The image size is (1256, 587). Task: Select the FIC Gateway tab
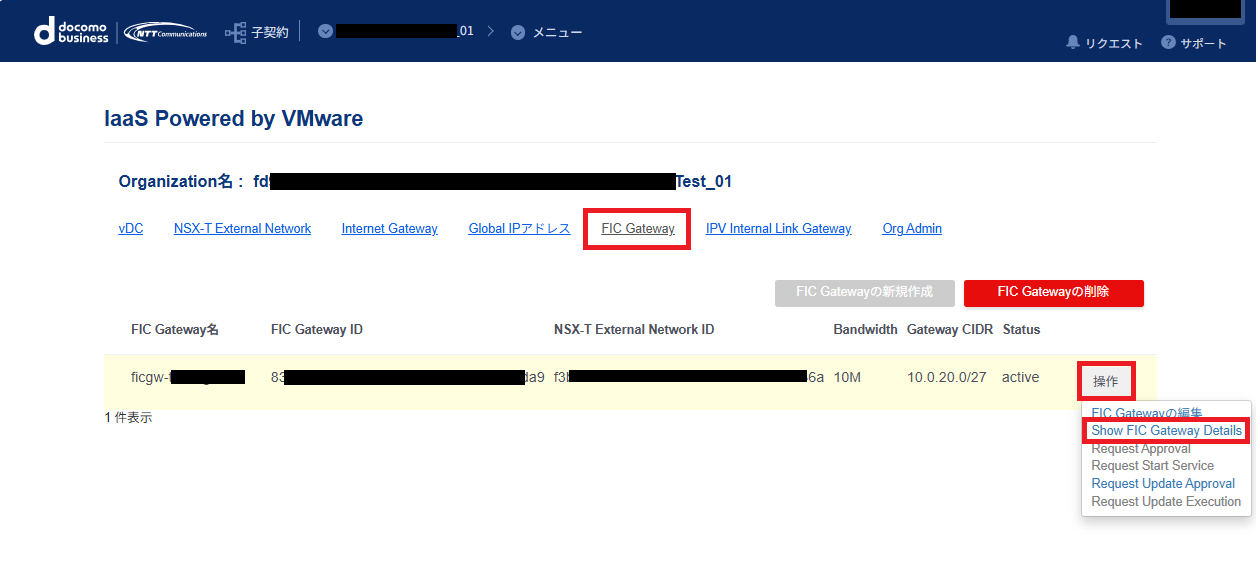(638, 229)
